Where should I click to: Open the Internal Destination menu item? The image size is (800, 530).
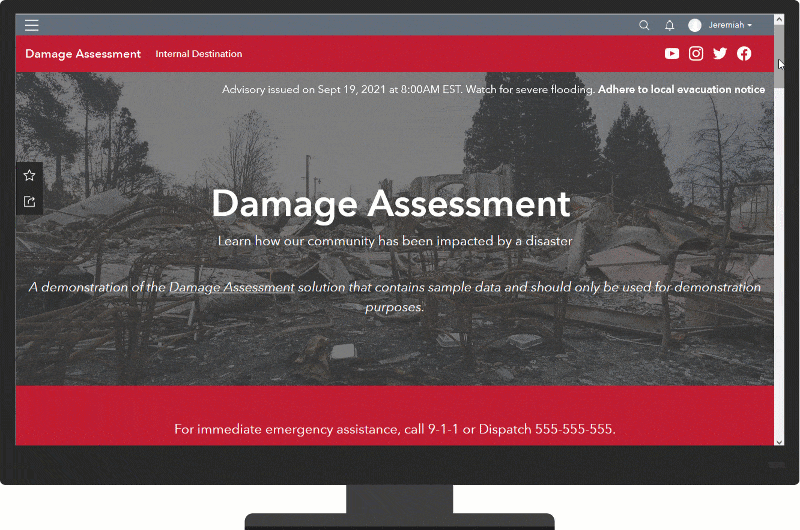tap(198, 54)
